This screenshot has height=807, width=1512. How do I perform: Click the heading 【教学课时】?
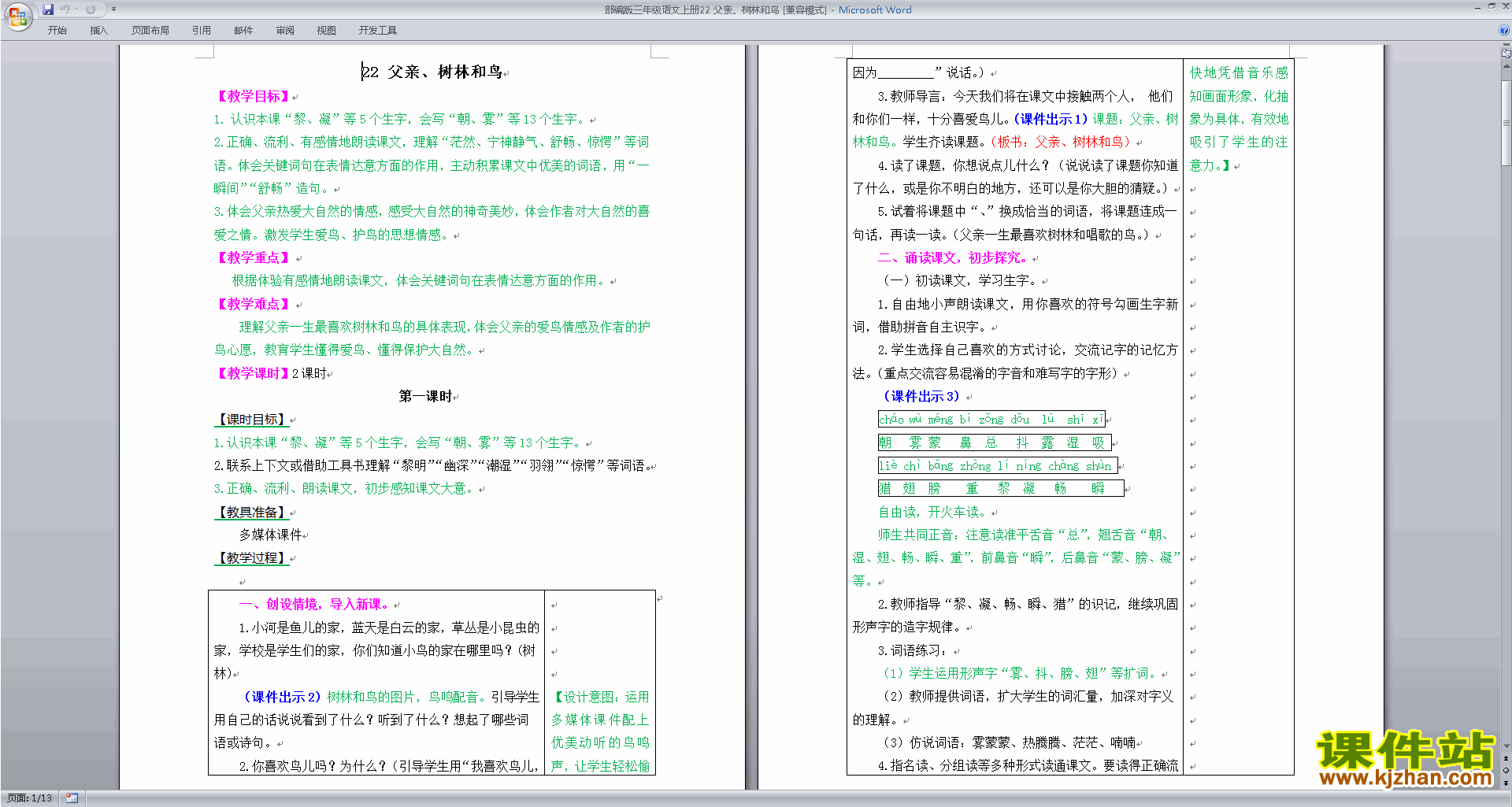tap(253, 373)
